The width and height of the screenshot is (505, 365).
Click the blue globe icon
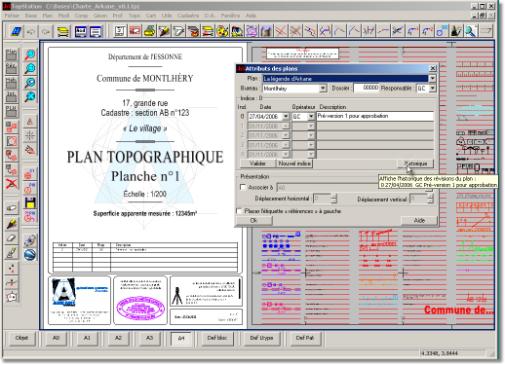30,255
